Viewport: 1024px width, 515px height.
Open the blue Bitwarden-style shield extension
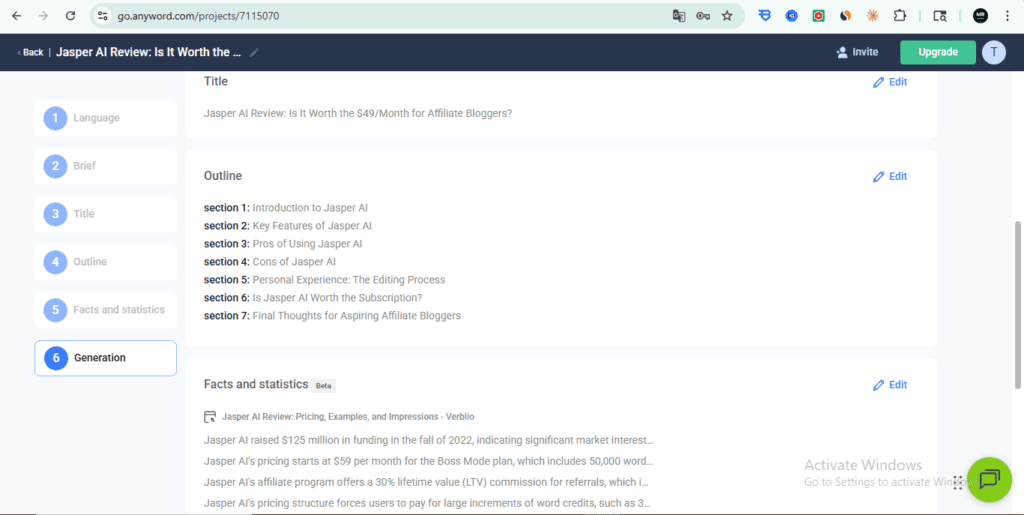(x=764, y=16)
